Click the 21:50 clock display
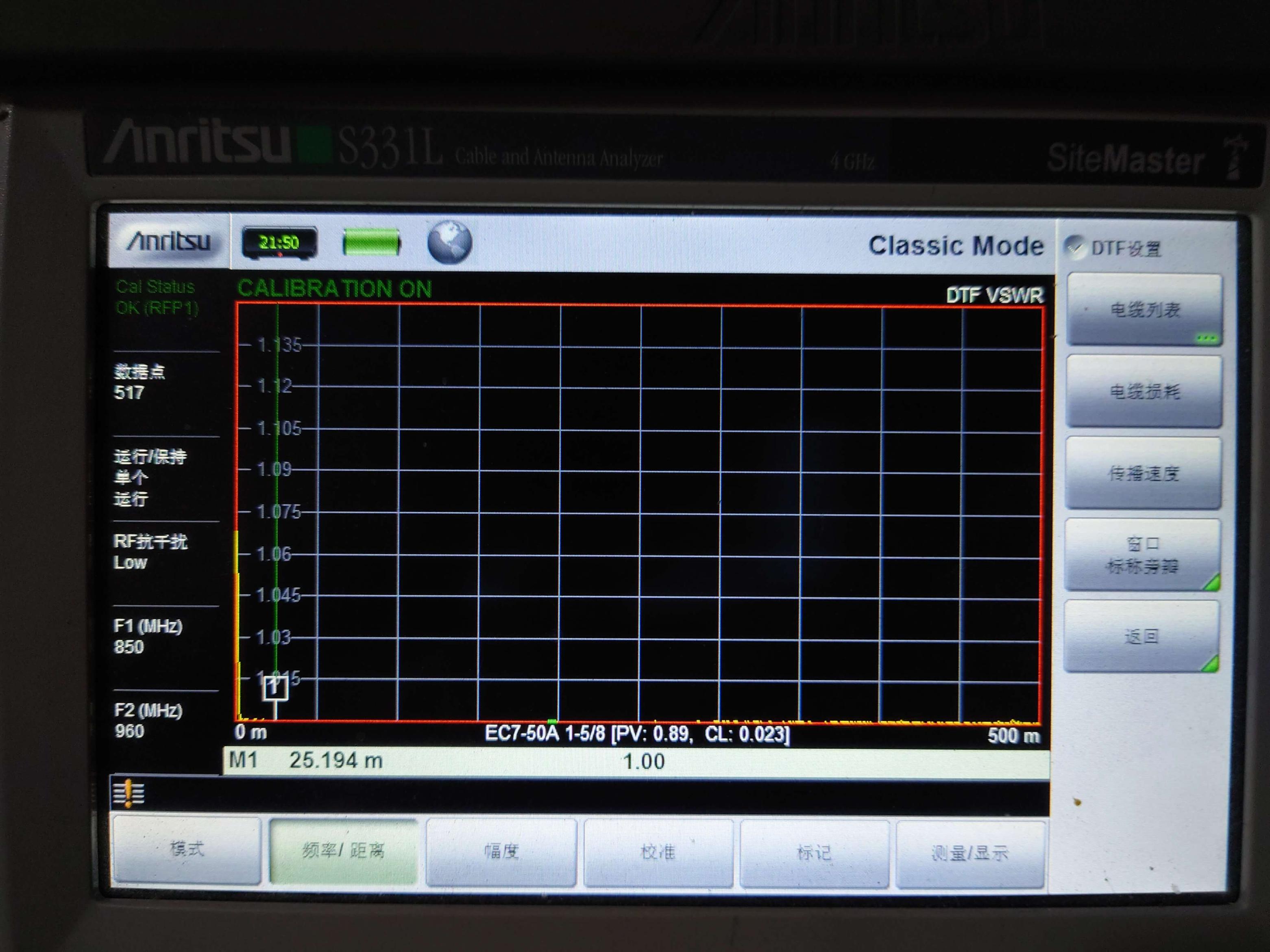The image size is (1270, 952). (279, 242)
